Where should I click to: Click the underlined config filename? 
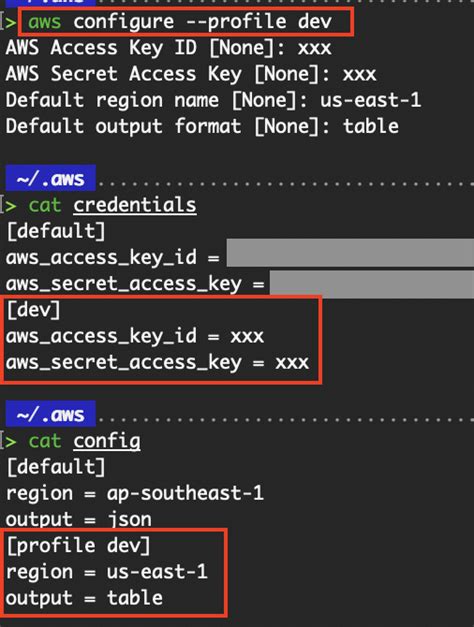(107, 441)
